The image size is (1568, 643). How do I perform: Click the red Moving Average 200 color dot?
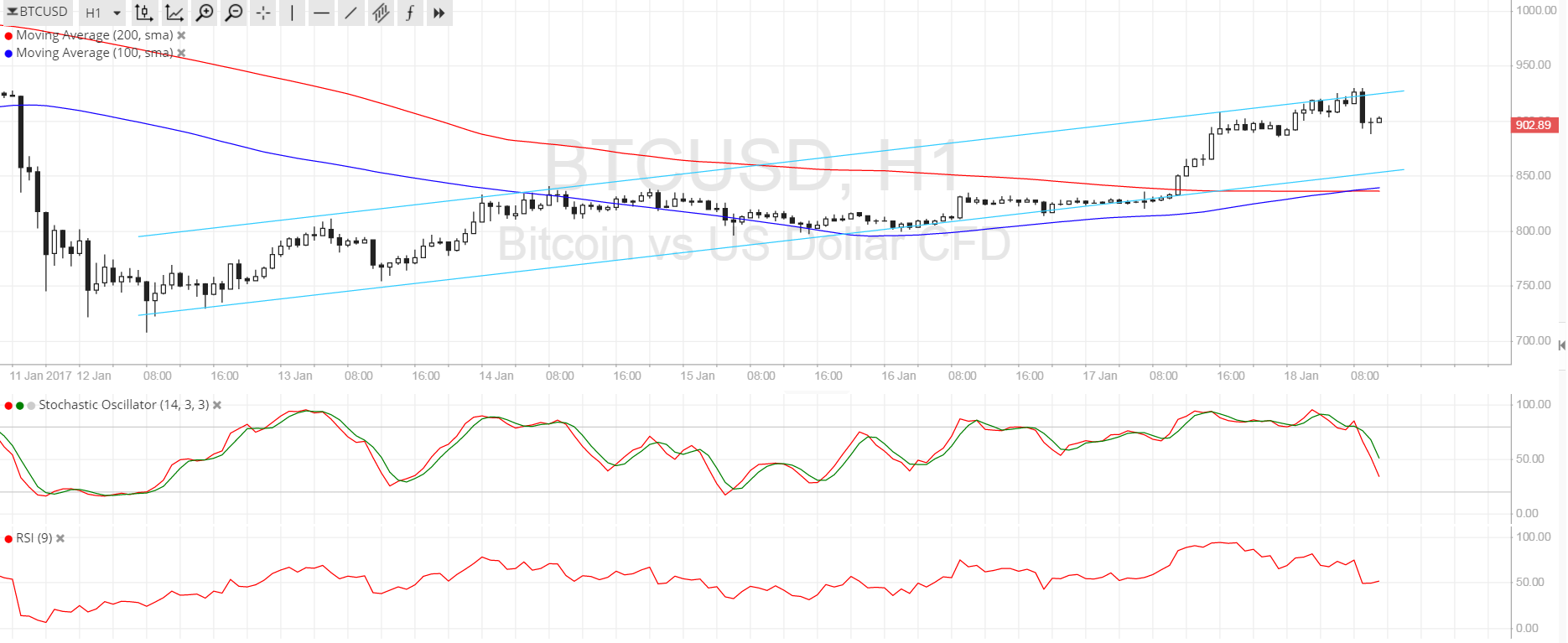8,35
